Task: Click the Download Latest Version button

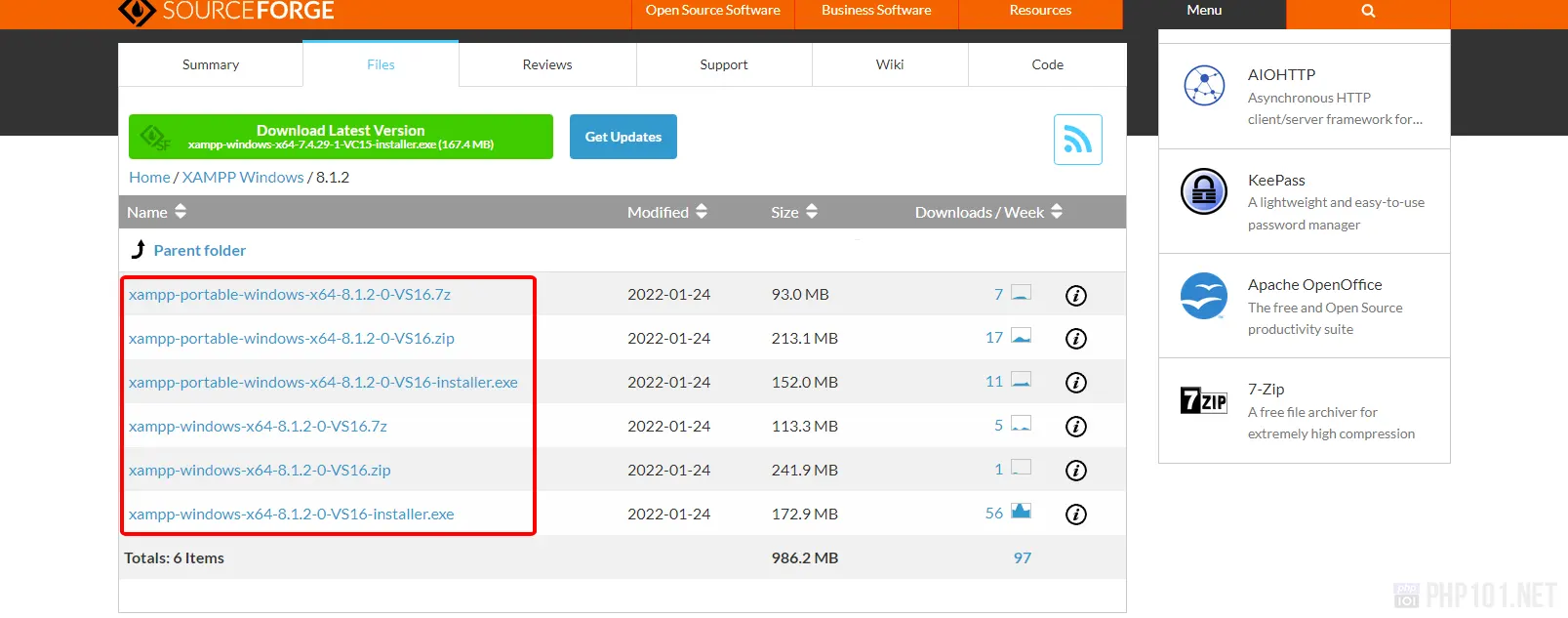Action: click(x=341, y=137)
